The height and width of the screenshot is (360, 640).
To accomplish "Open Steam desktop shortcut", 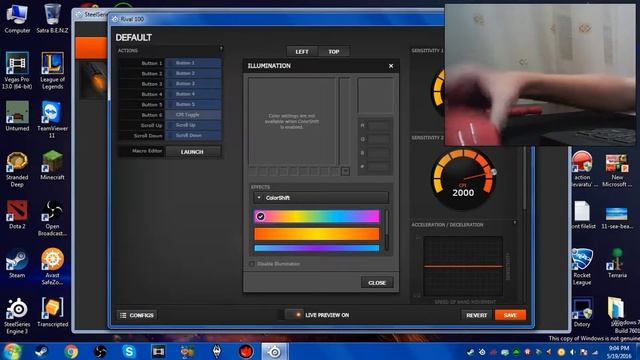I will pos(17,263).
